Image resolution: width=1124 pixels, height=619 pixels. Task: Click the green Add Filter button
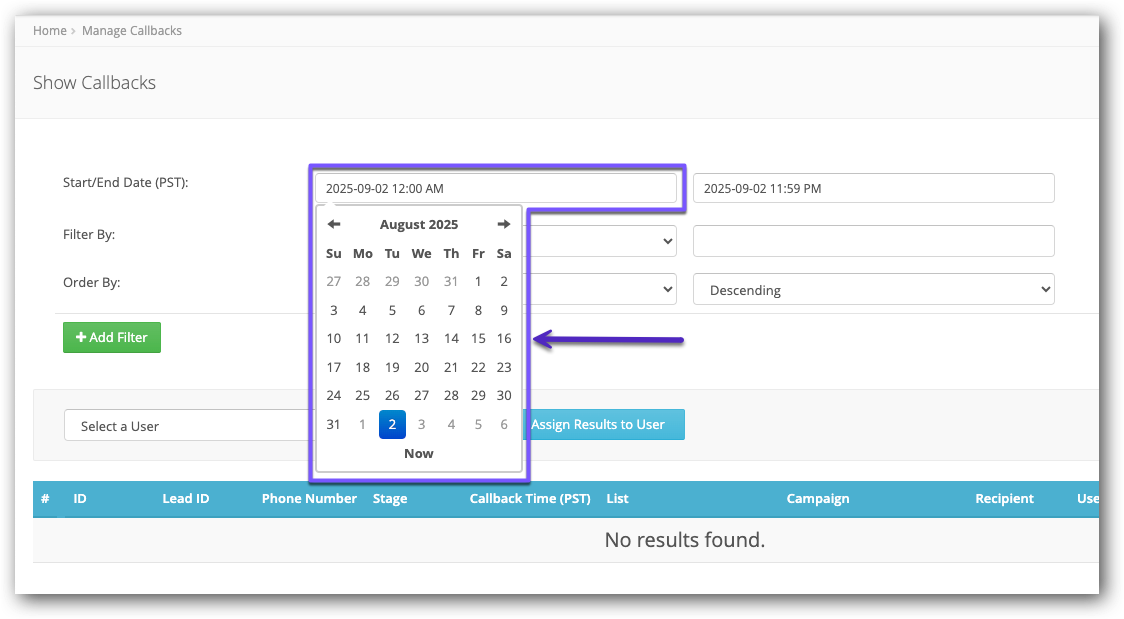[112, 337]
